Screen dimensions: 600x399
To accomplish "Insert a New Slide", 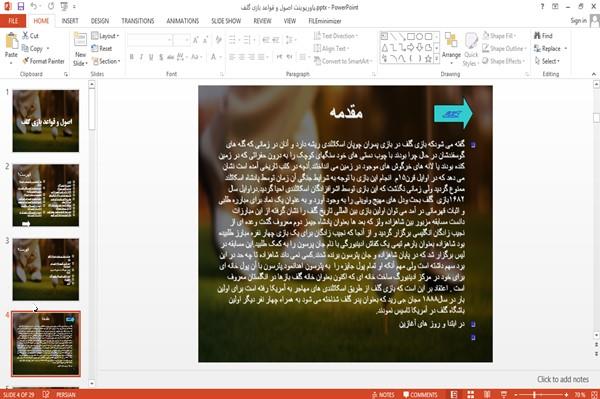I will pyautogui.click(x=80, y=49).
